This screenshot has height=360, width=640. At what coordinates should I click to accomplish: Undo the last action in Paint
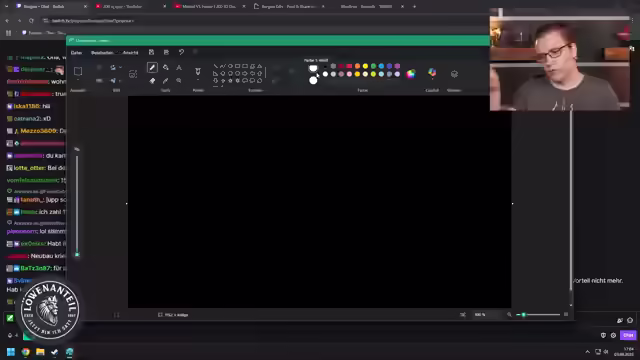coord(181,52)
